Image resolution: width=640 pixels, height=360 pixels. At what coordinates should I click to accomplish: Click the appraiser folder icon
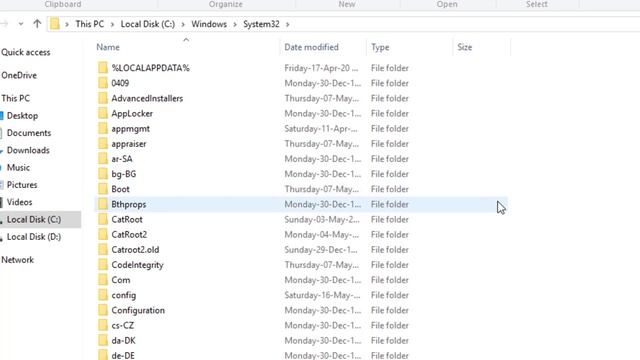[x=103, y=143]
